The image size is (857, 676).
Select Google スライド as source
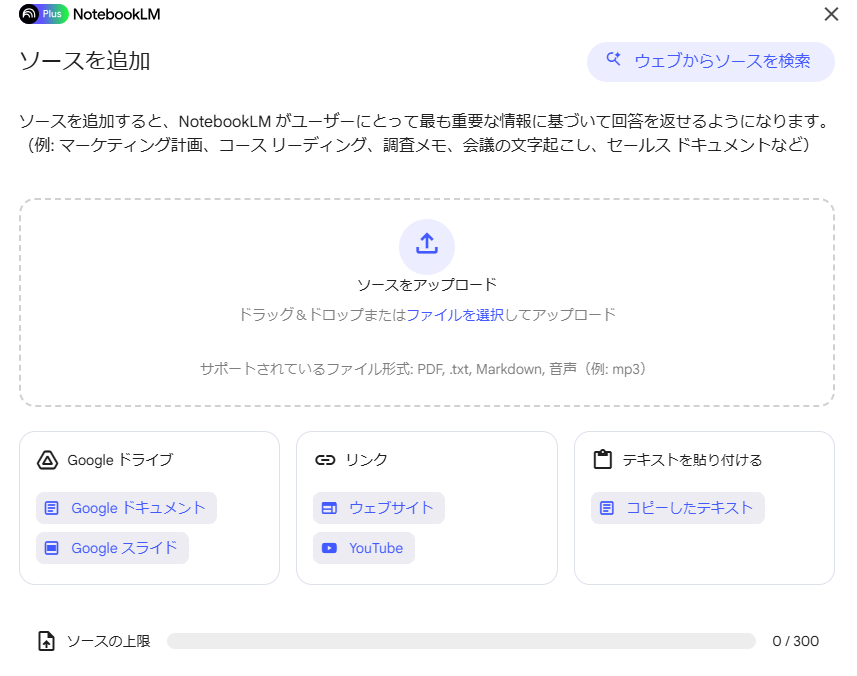[x=112, y=548]
